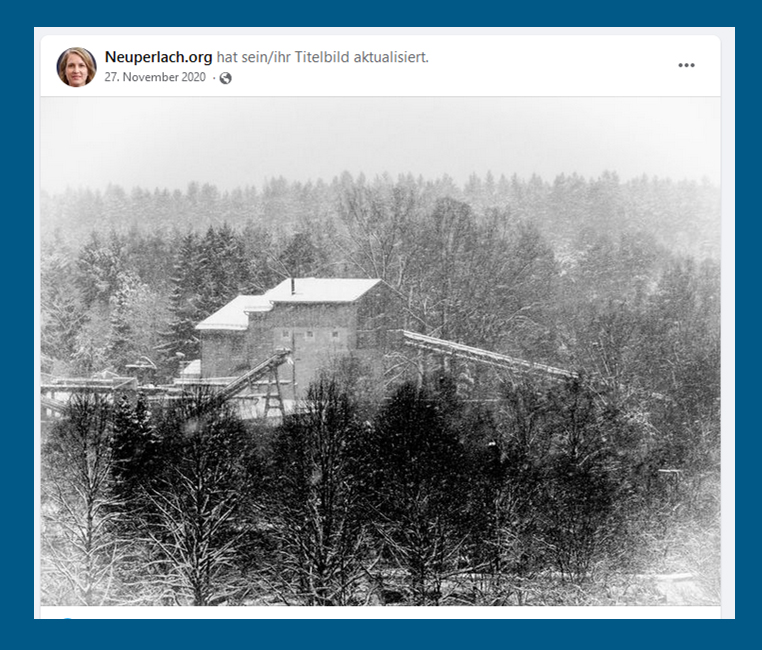Click the globe public-audience icon

[225, 78]
